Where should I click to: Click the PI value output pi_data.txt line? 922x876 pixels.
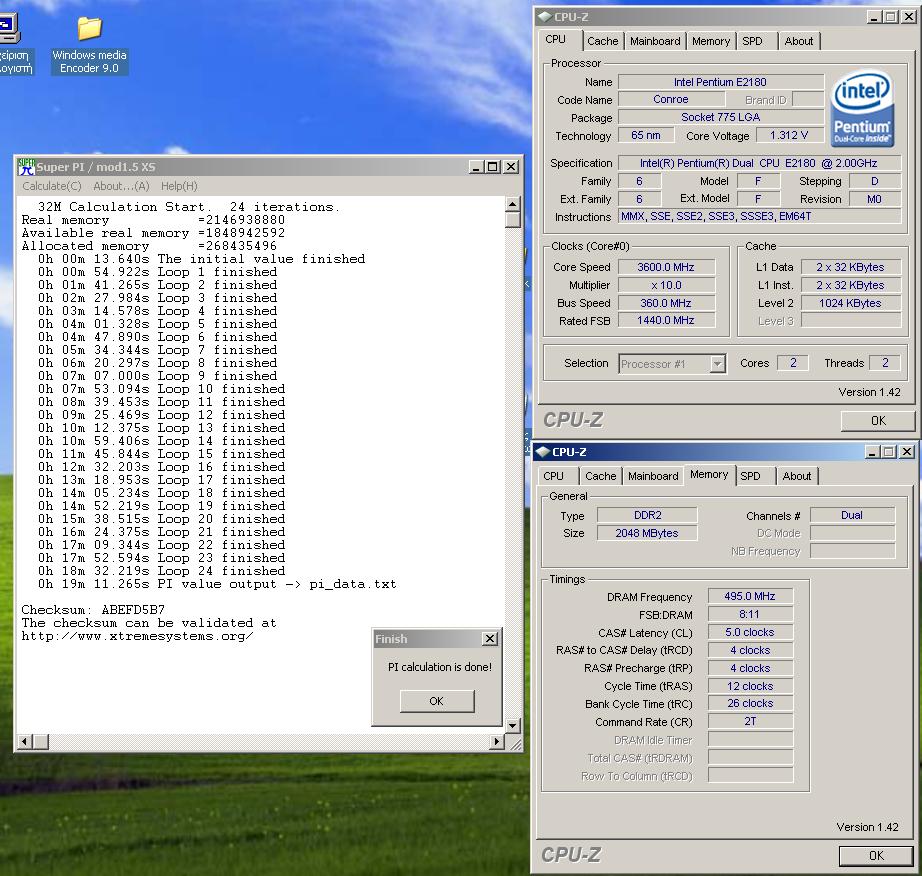point(217,584)
